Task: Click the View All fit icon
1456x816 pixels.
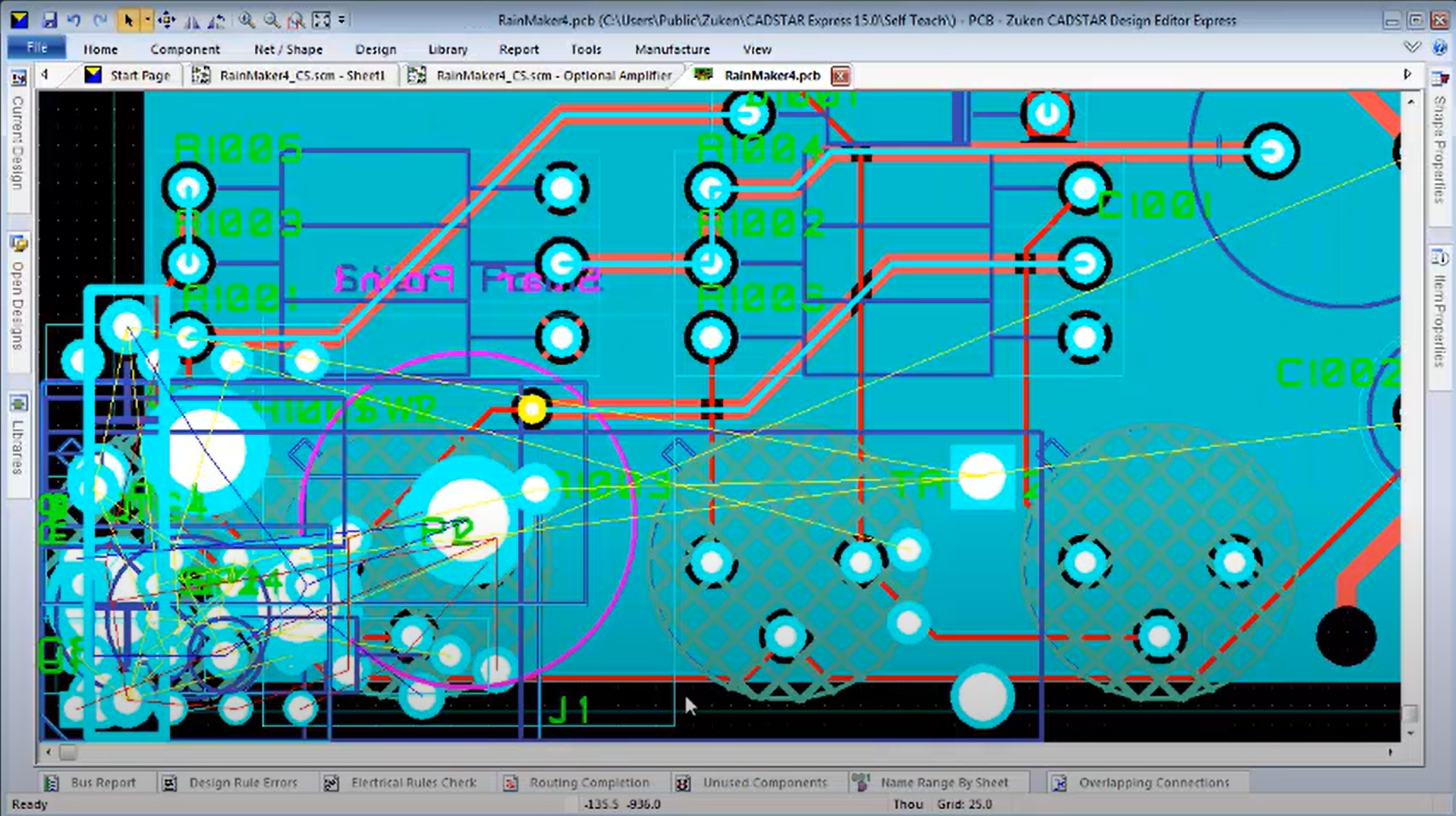Action: [x=322, y=20]
